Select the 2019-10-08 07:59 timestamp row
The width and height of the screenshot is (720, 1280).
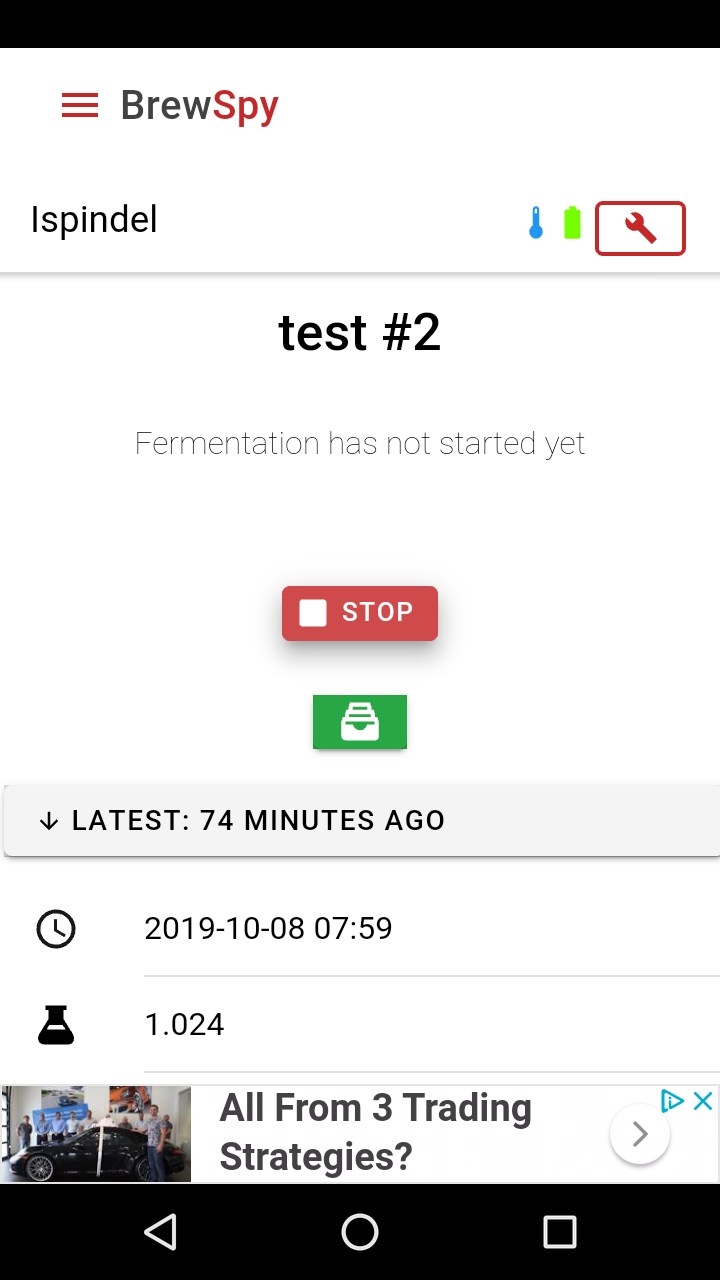click(x=360, y=929)
